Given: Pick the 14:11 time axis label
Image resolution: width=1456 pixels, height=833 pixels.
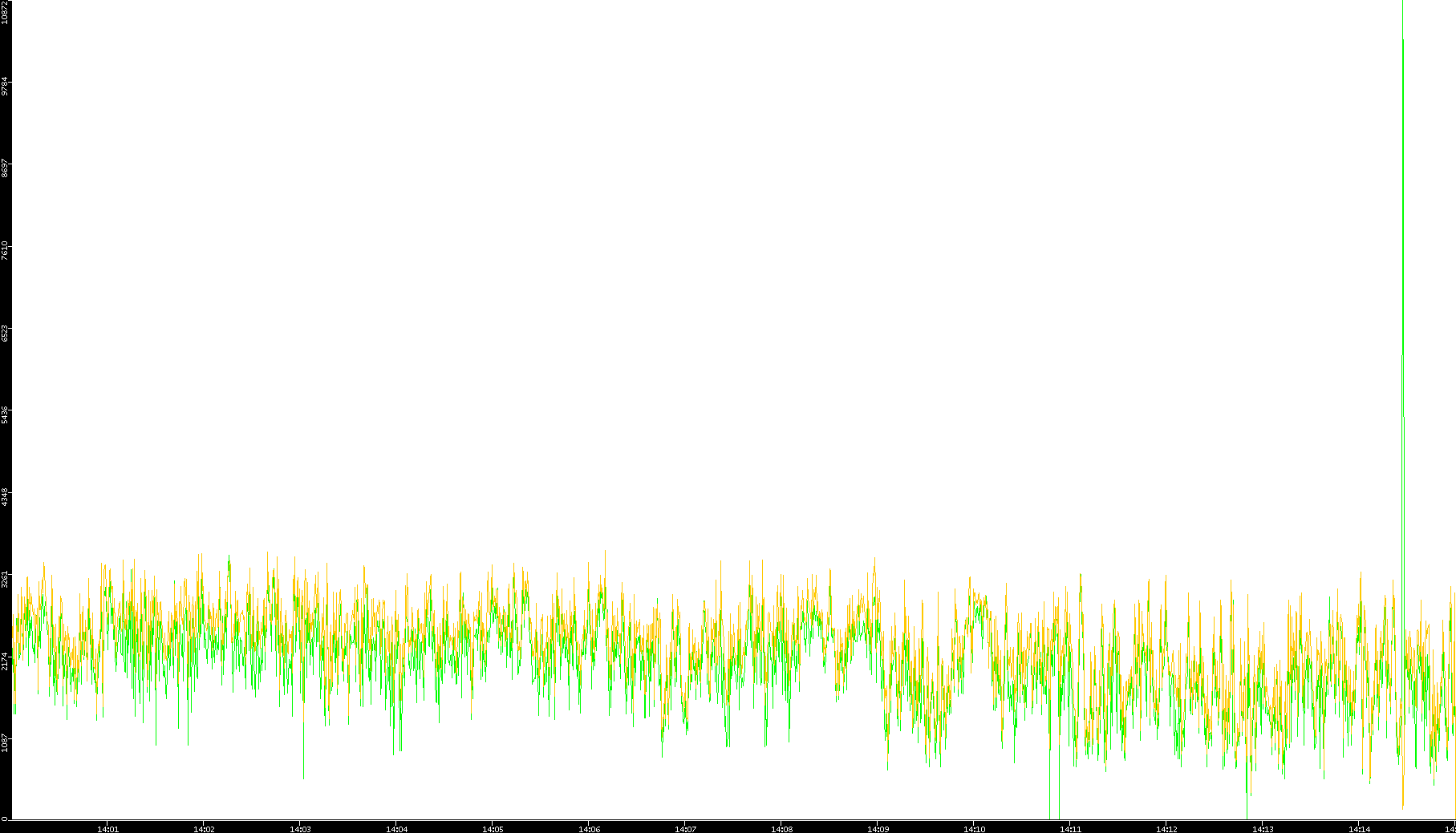Looking at the screenshot, I should pos(1070,829).
